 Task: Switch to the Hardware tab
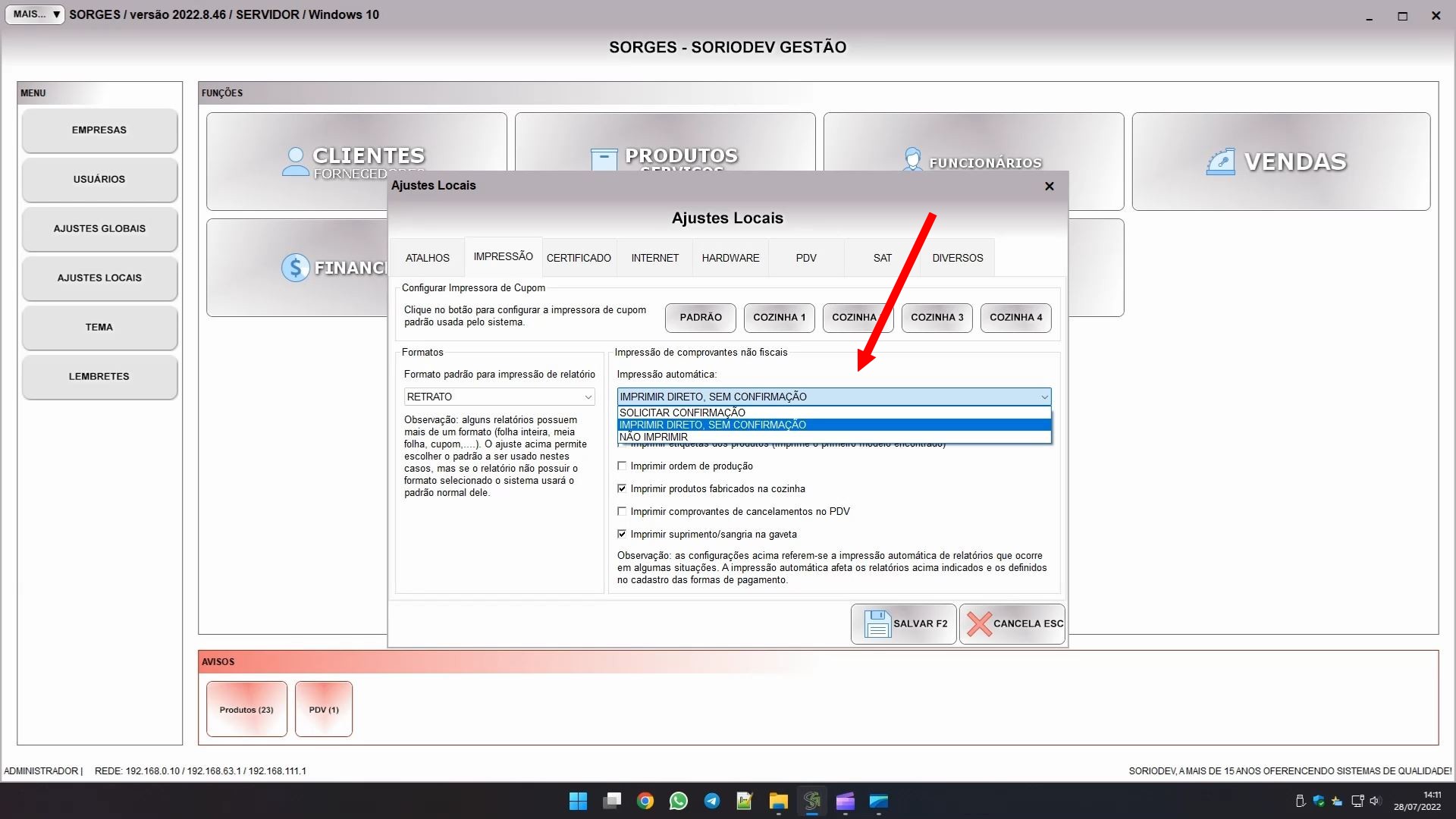(x=730, y=258)
